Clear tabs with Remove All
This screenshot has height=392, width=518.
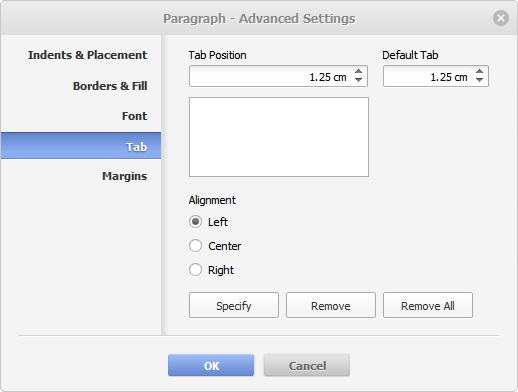click(x=428, y=305)
